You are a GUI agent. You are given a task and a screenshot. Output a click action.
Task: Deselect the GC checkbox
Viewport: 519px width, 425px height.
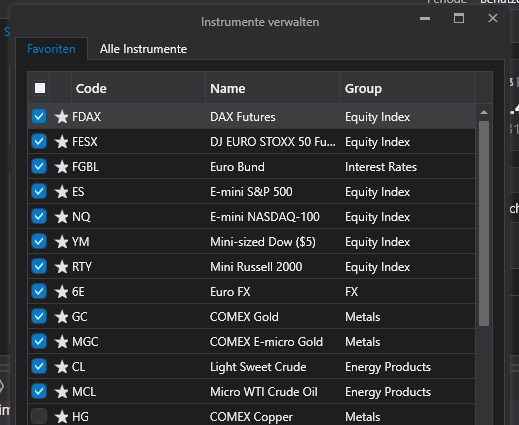pyautogui.click(x=39, y=316)
